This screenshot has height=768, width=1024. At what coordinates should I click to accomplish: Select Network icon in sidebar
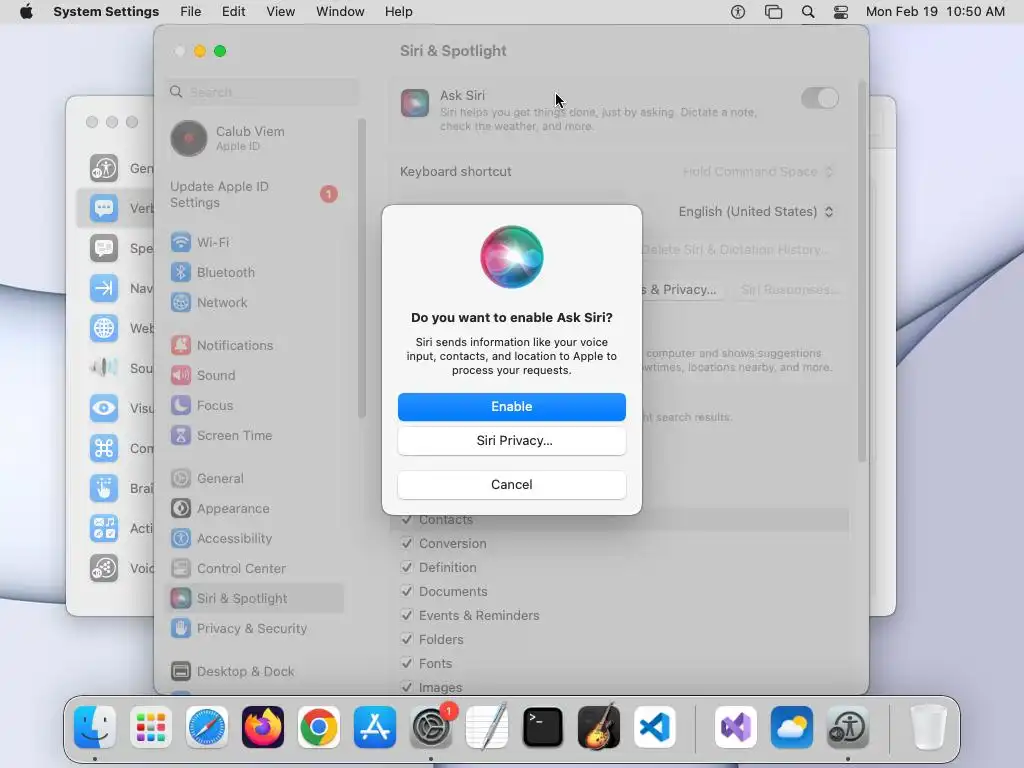(181, 302)
